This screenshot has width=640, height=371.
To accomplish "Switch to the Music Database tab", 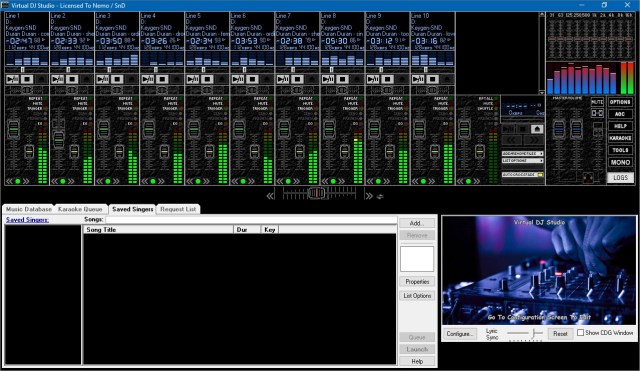I will tap(29, 209).
